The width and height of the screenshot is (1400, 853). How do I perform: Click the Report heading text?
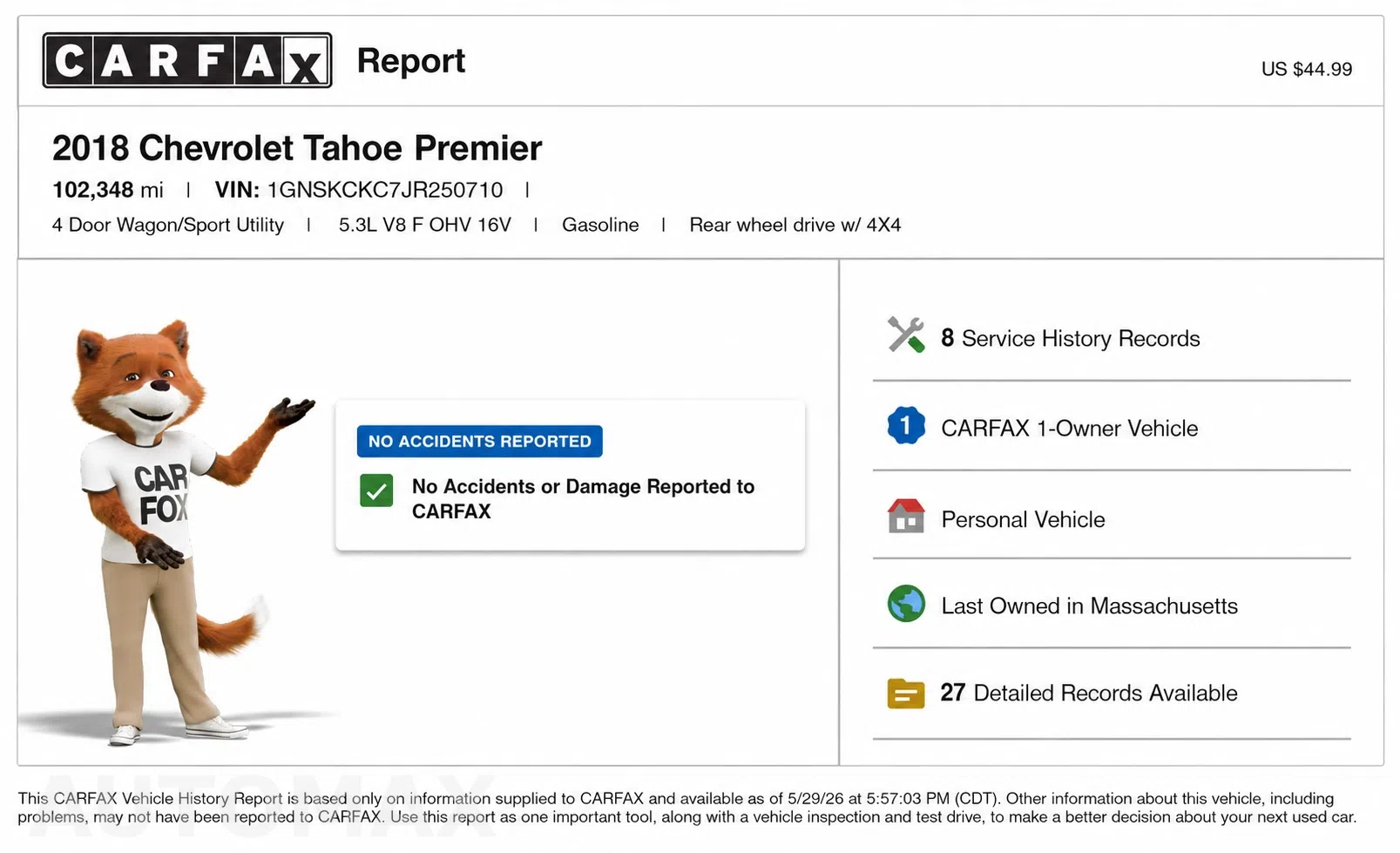[411, 61]
